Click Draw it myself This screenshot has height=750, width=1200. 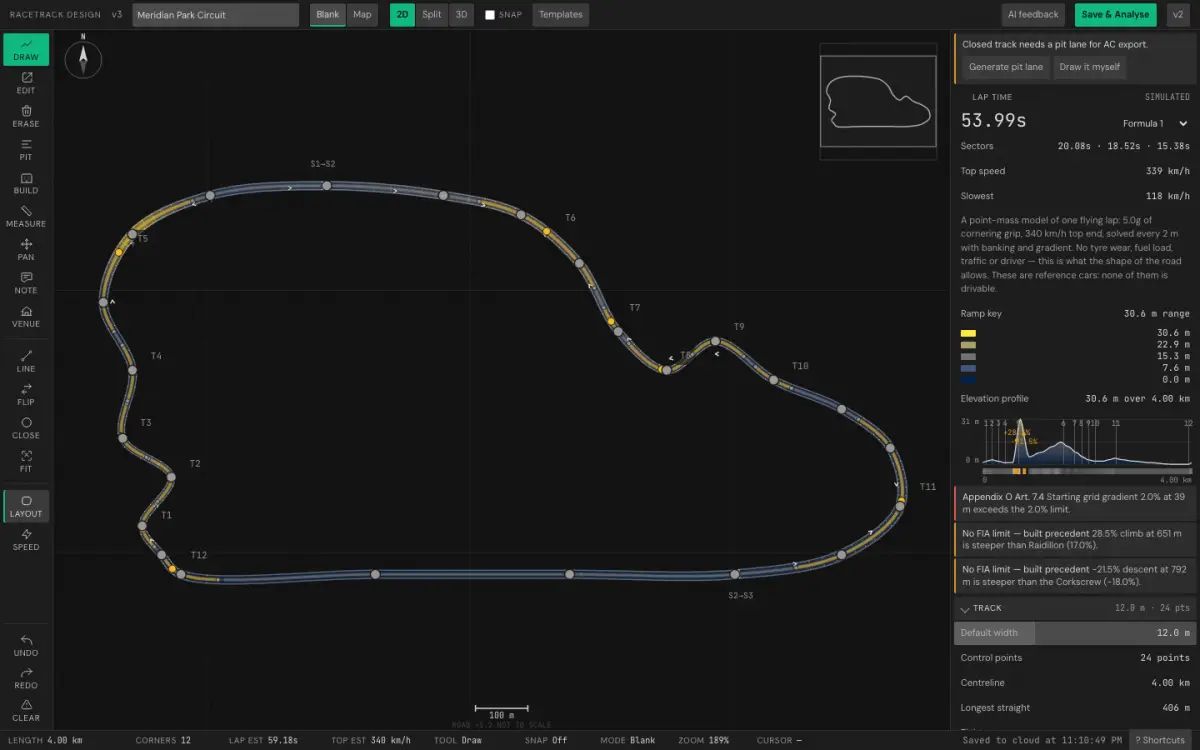click(x=1090, y=67)
